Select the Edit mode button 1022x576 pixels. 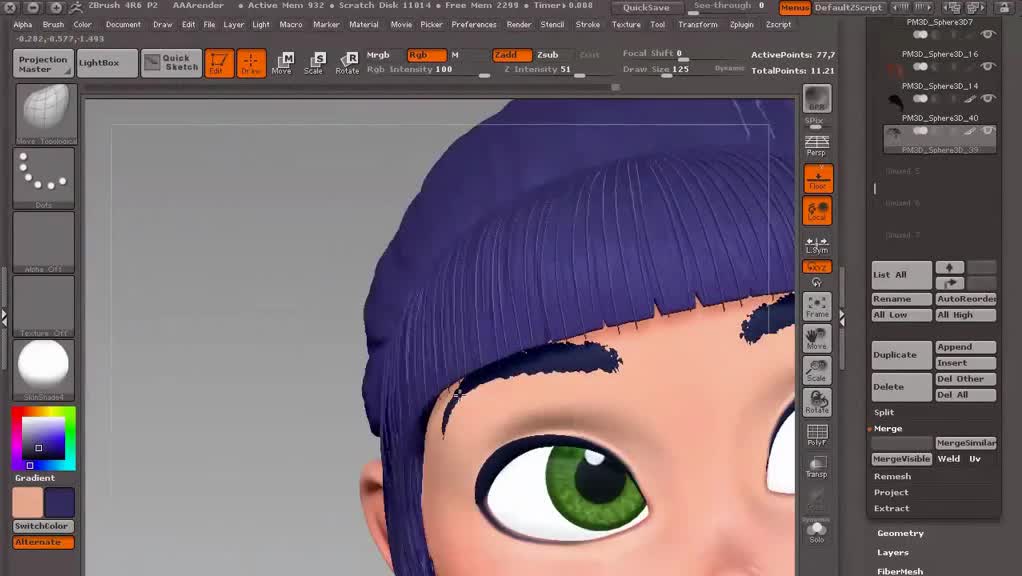point(219,63)
